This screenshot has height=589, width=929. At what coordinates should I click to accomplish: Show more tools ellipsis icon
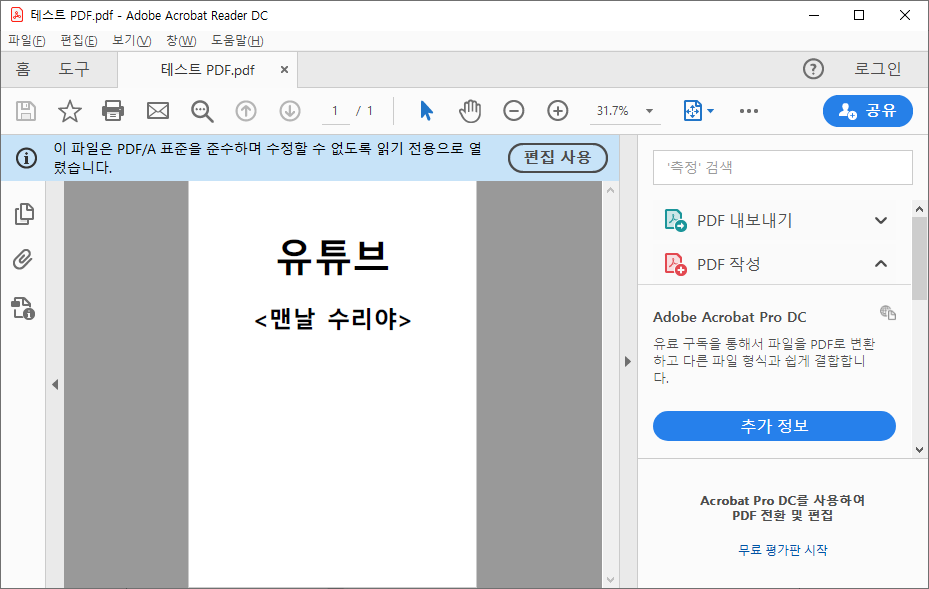tap(749, 111)
